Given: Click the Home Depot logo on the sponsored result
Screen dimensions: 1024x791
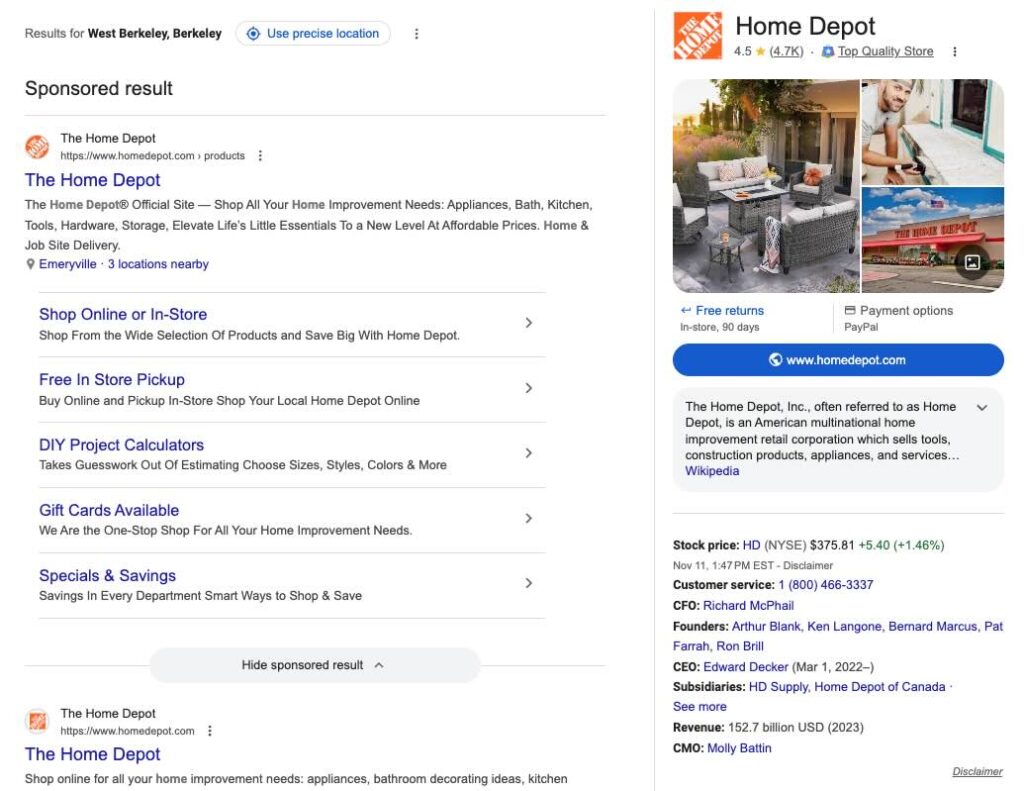Looking at the screenshot, I should click(38, 146).
